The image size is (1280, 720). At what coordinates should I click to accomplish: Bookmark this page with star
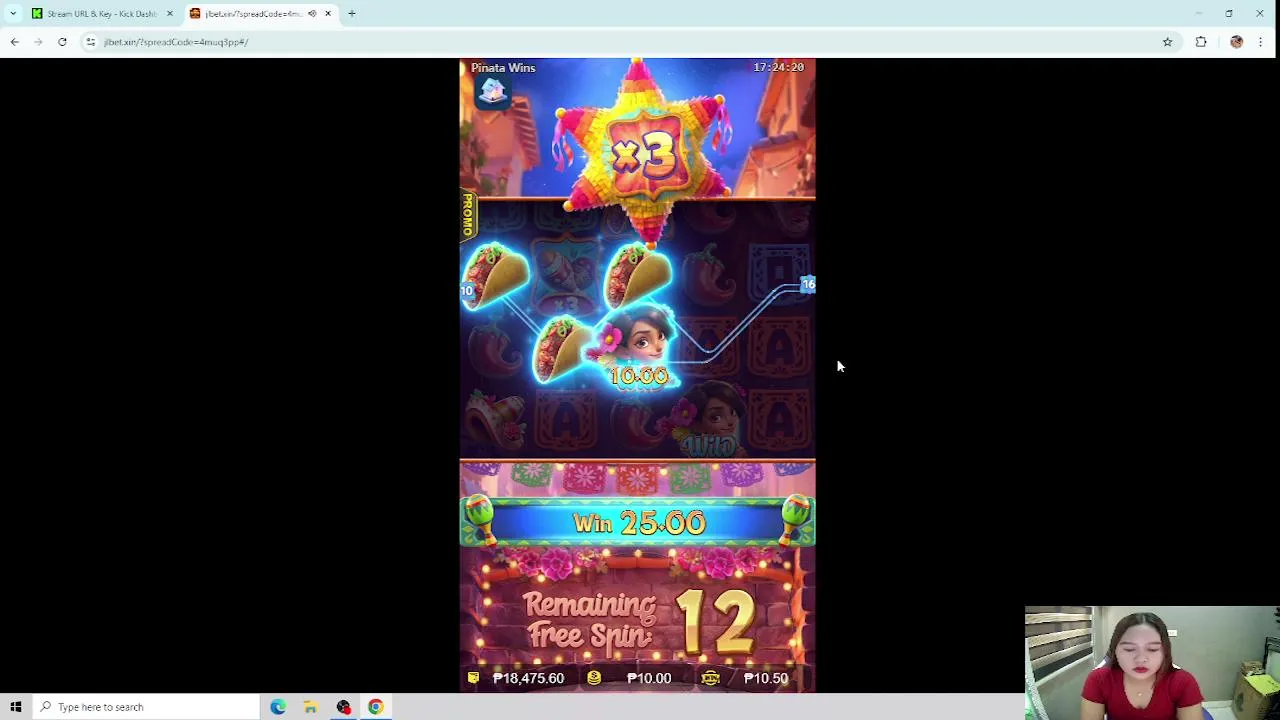pyautogui.click(x=1167, y=42)
